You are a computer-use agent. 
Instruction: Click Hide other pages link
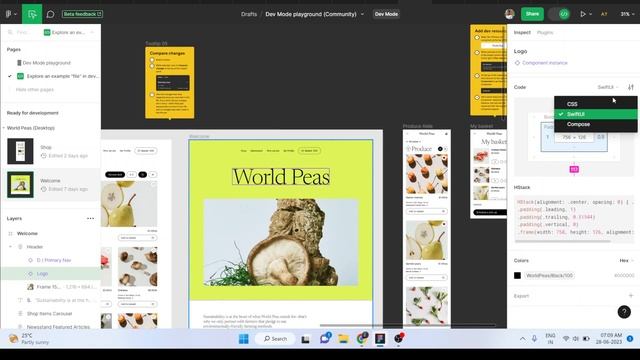(x=35, y=89)
